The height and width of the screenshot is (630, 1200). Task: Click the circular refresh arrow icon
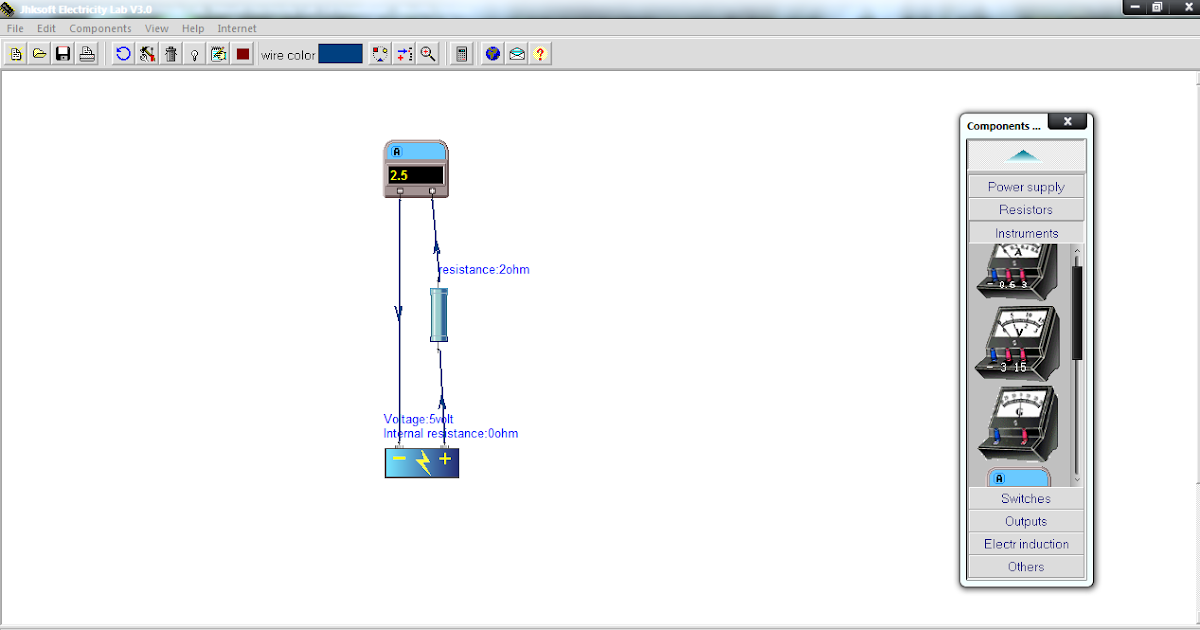click(122, 53)
